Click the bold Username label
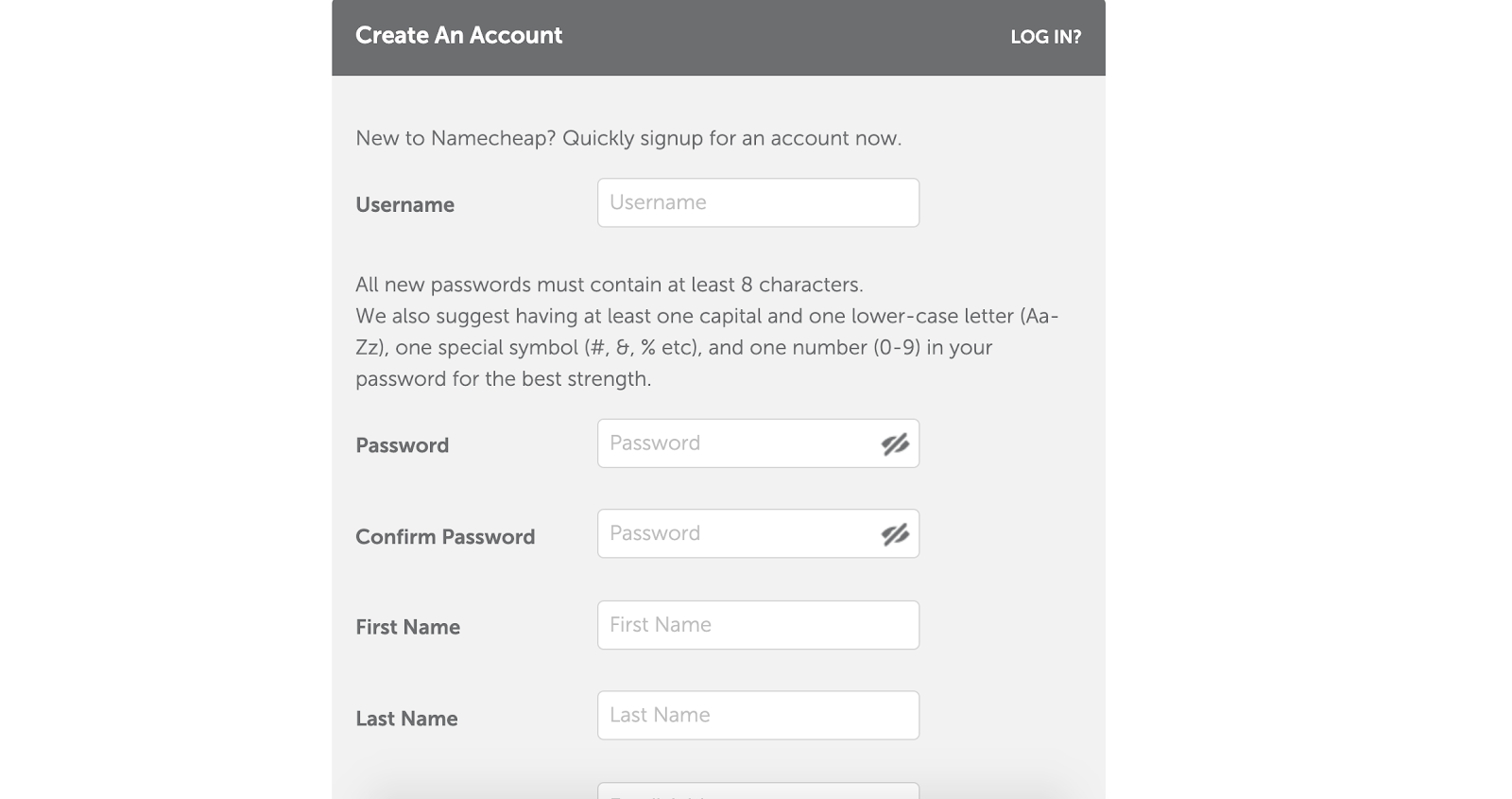The height and width of the screenshot is (799, 1512). pyautogui.click(x=404, y=205)
